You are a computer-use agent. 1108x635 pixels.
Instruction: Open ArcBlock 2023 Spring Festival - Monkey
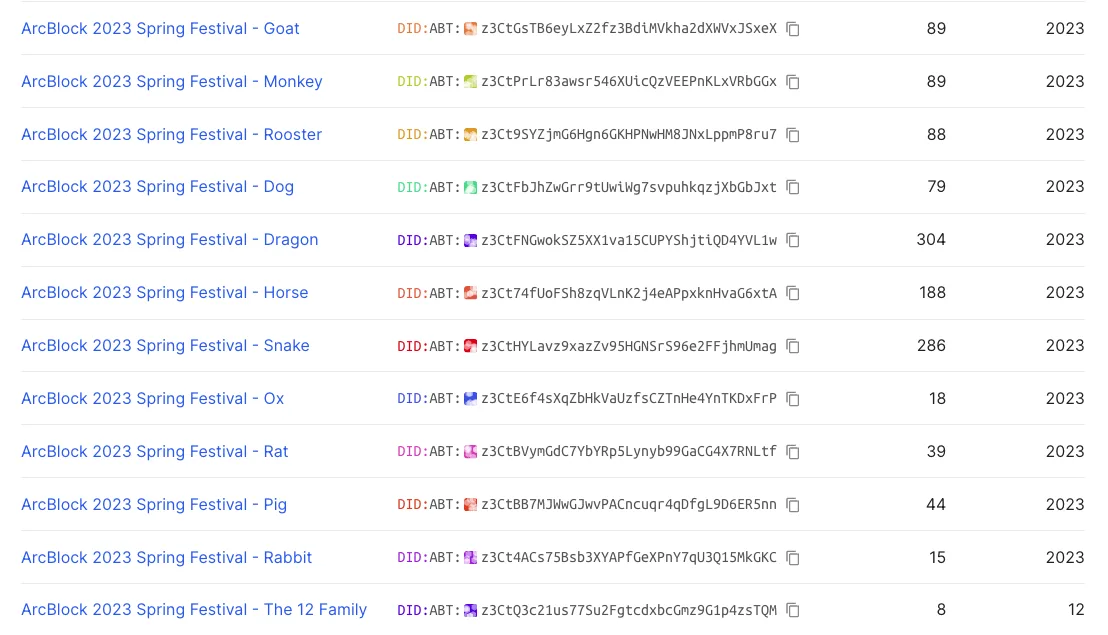172,81
